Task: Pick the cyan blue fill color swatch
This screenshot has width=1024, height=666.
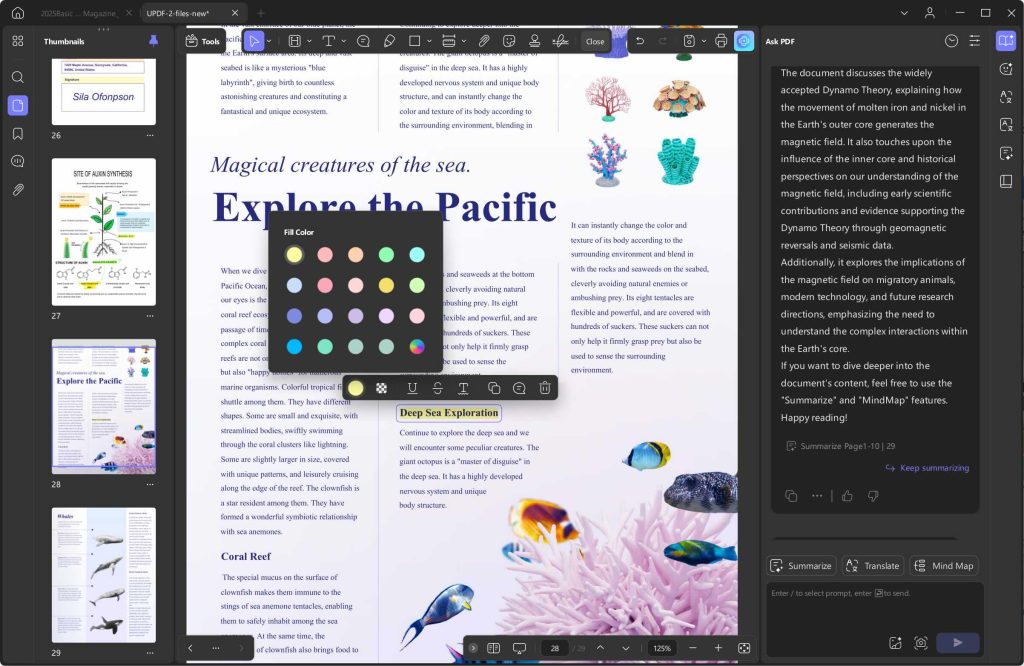Action: pyautogui.click(x=294, y=347)
